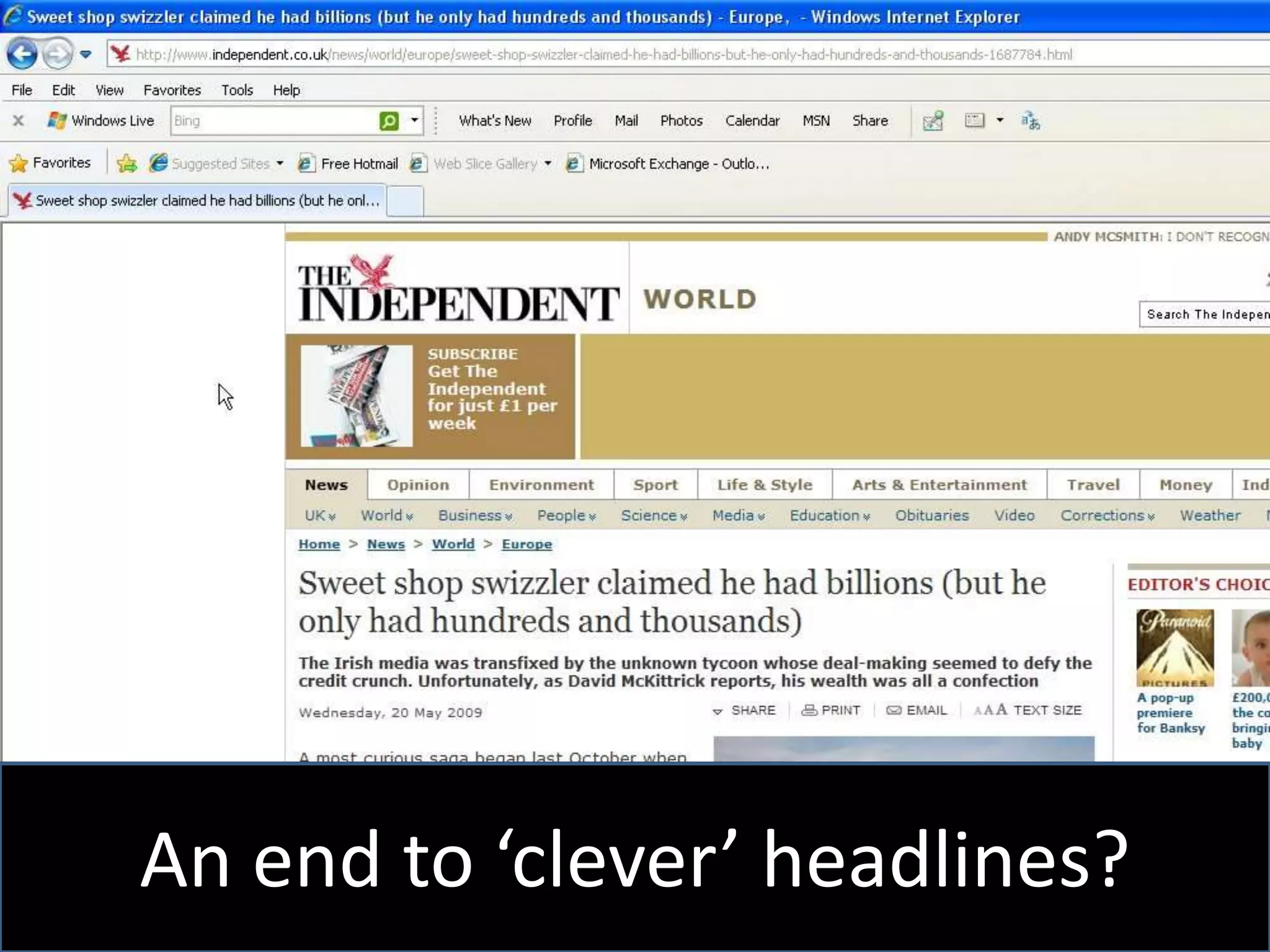Click the Europe breadcrumb link

tap(526, 544)
